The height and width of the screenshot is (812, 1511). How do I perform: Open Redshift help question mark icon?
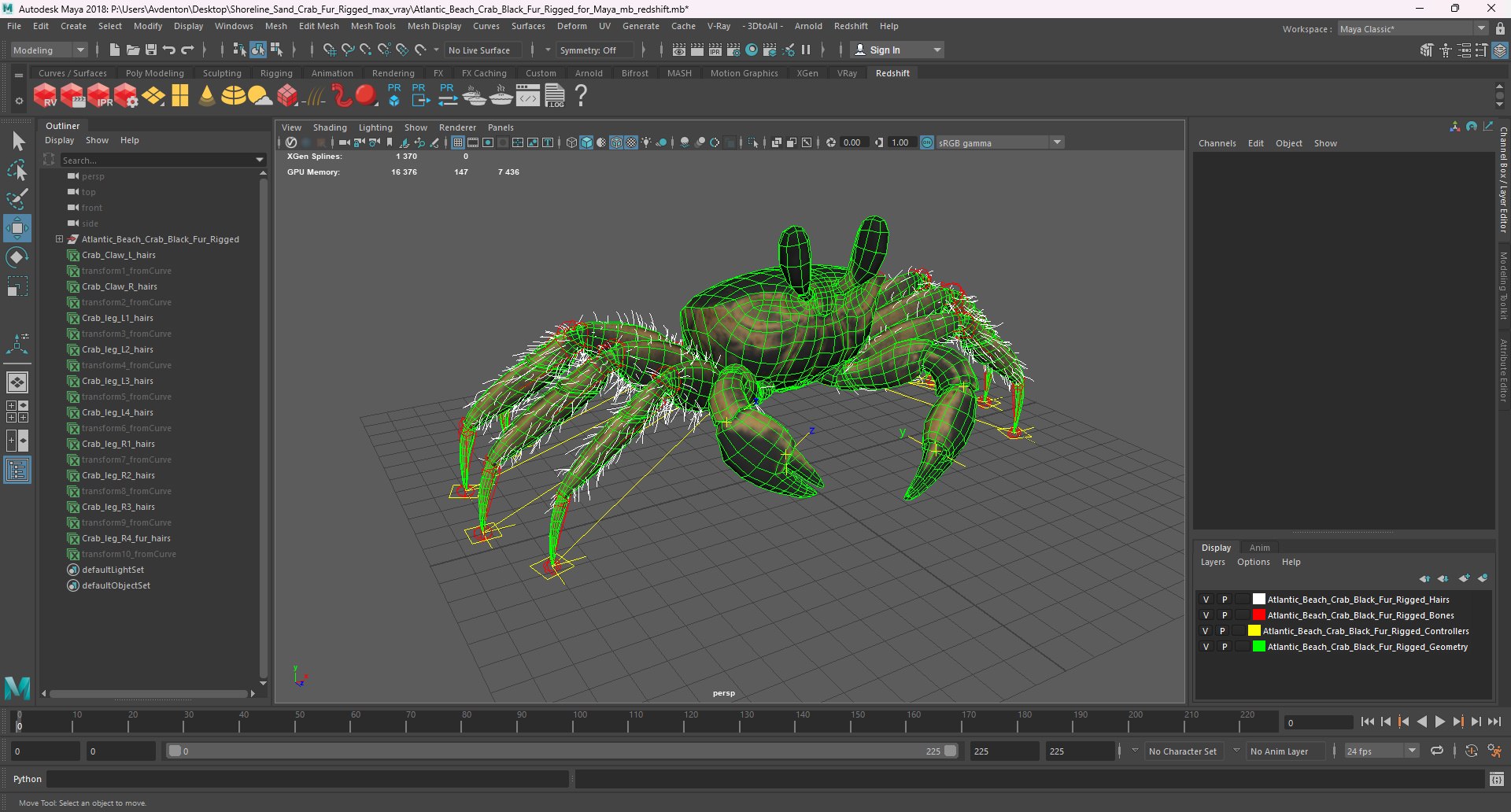(581, 95)
